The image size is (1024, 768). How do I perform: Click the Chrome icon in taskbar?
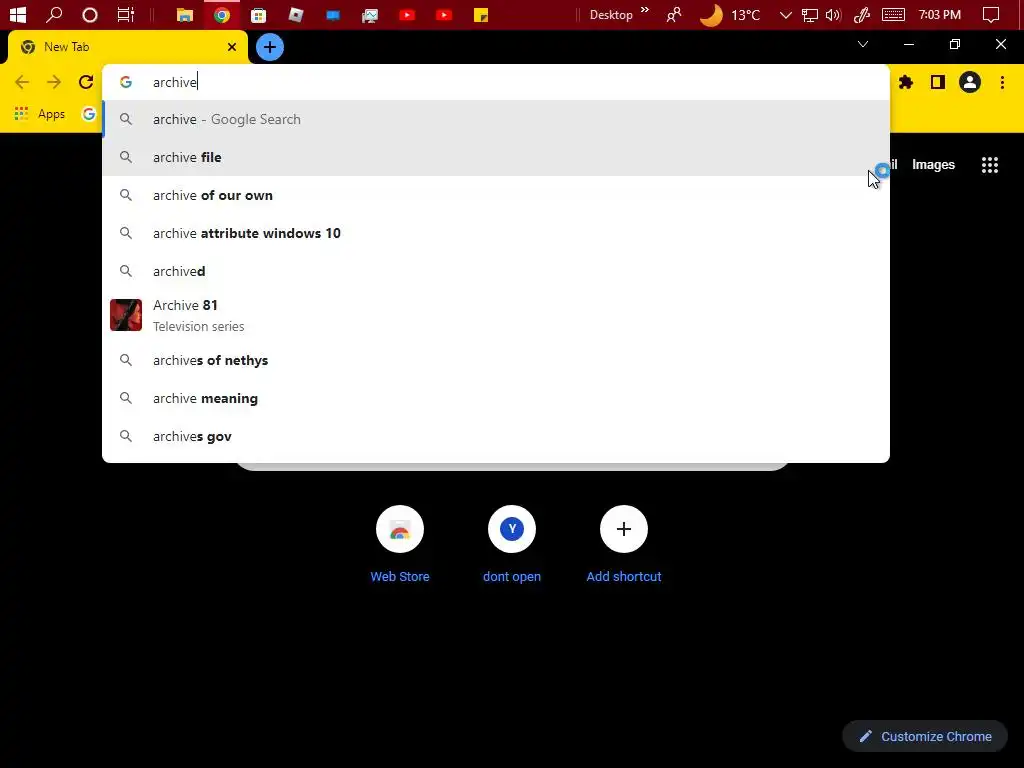(222, 14)
